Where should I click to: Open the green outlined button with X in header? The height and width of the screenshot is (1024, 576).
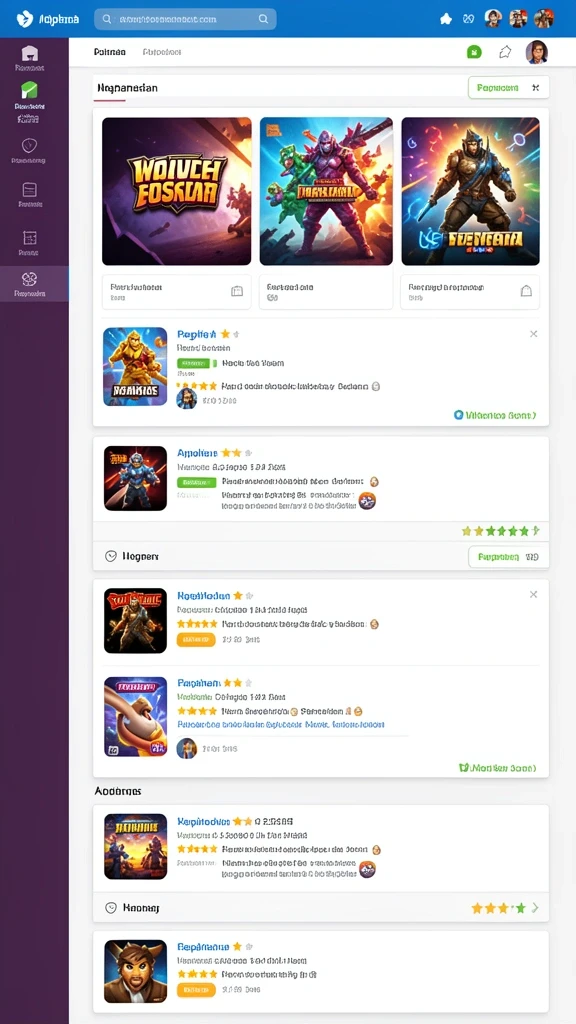pyautogui.click(x=509, y=88)
